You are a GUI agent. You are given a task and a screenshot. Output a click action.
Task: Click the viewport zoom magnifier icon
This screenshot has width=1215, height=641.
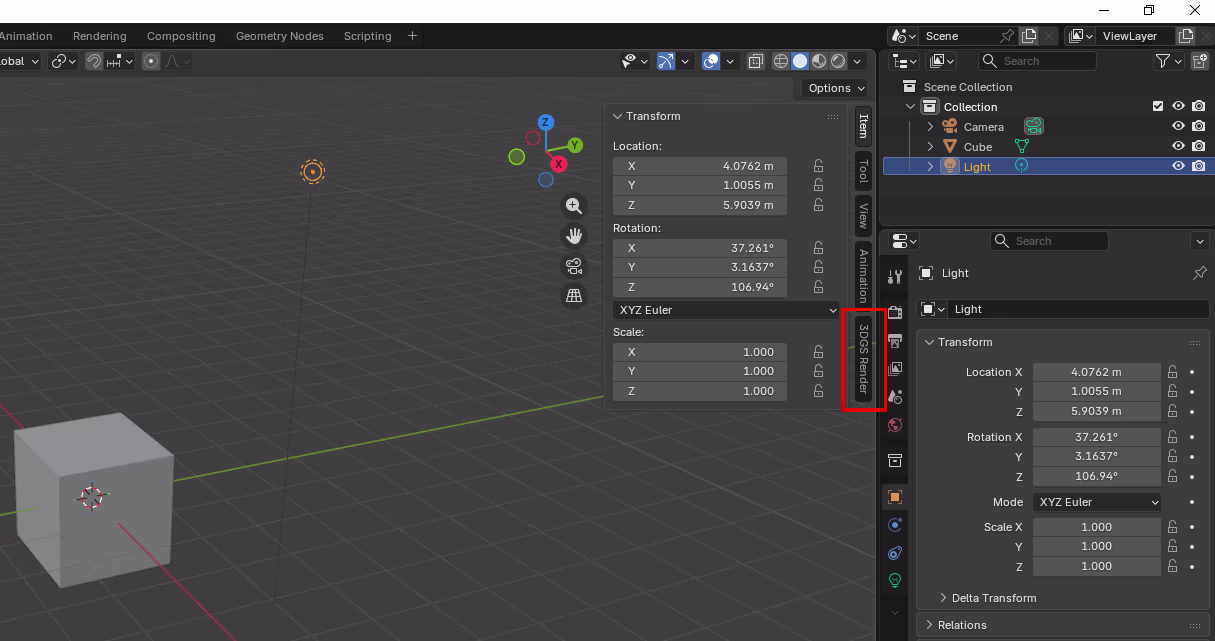pyautogui.click(x=573, y=205)
